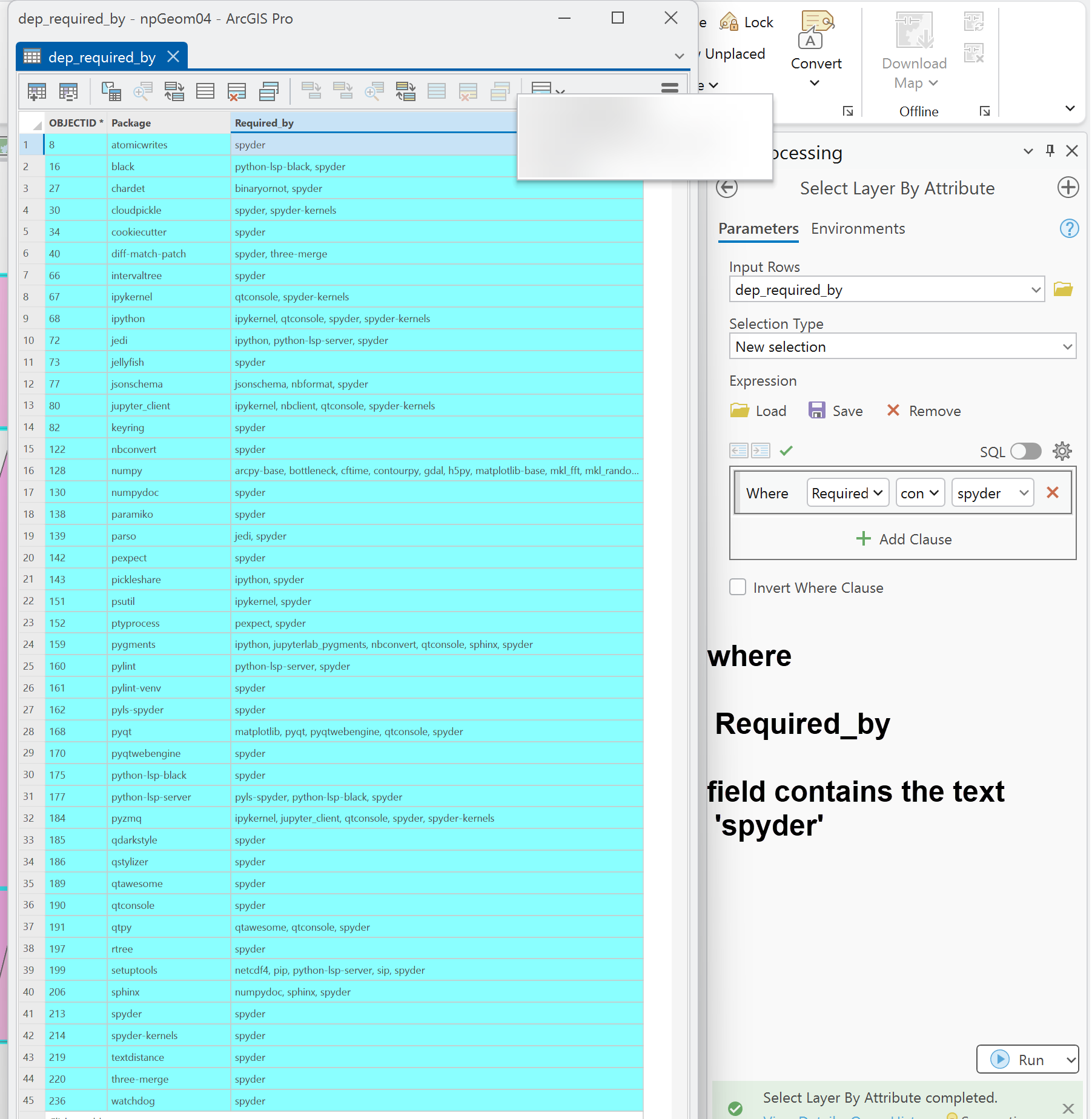The image size is (1092, 1119).
Task: Browse Input Rows with the folder icon
Action: pyautogui.click(x=1063, y=289)
